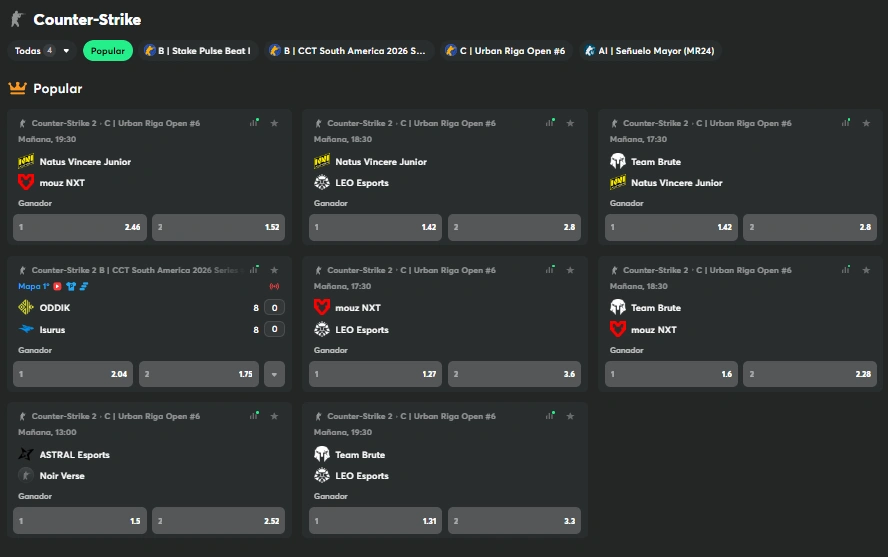The image size is (888, 557).
Task: Click the Isurus shark logo
Action: 26,329
